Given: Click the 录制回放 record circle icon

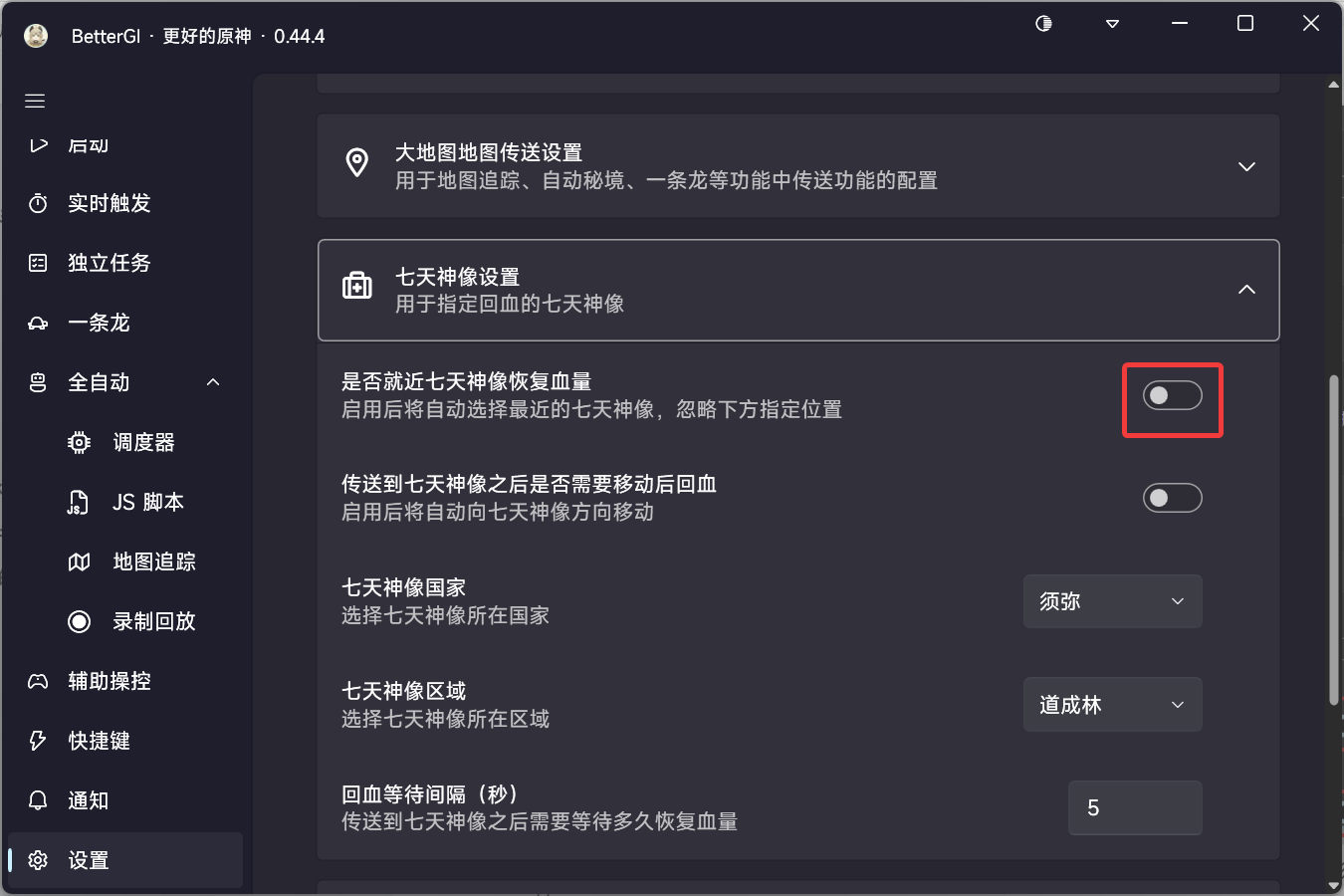Looking at the screenshot, I should point(79,621).
